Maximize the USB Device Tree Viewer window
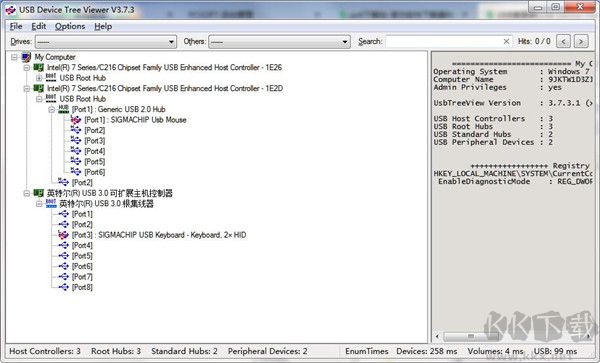 [556, 7]
